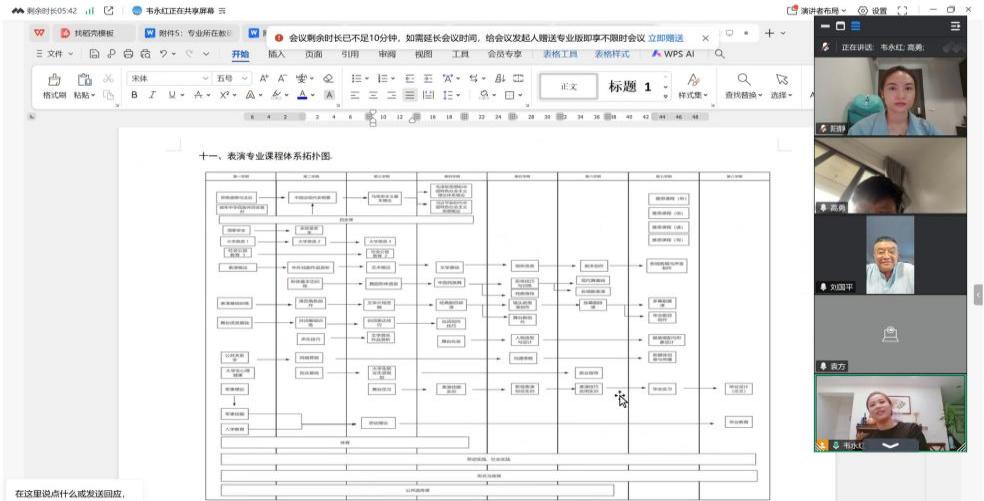Toggle bold formatting (B)
This screenshot has width=984, height=501.
pyautogui.click(x=133, y=96)
